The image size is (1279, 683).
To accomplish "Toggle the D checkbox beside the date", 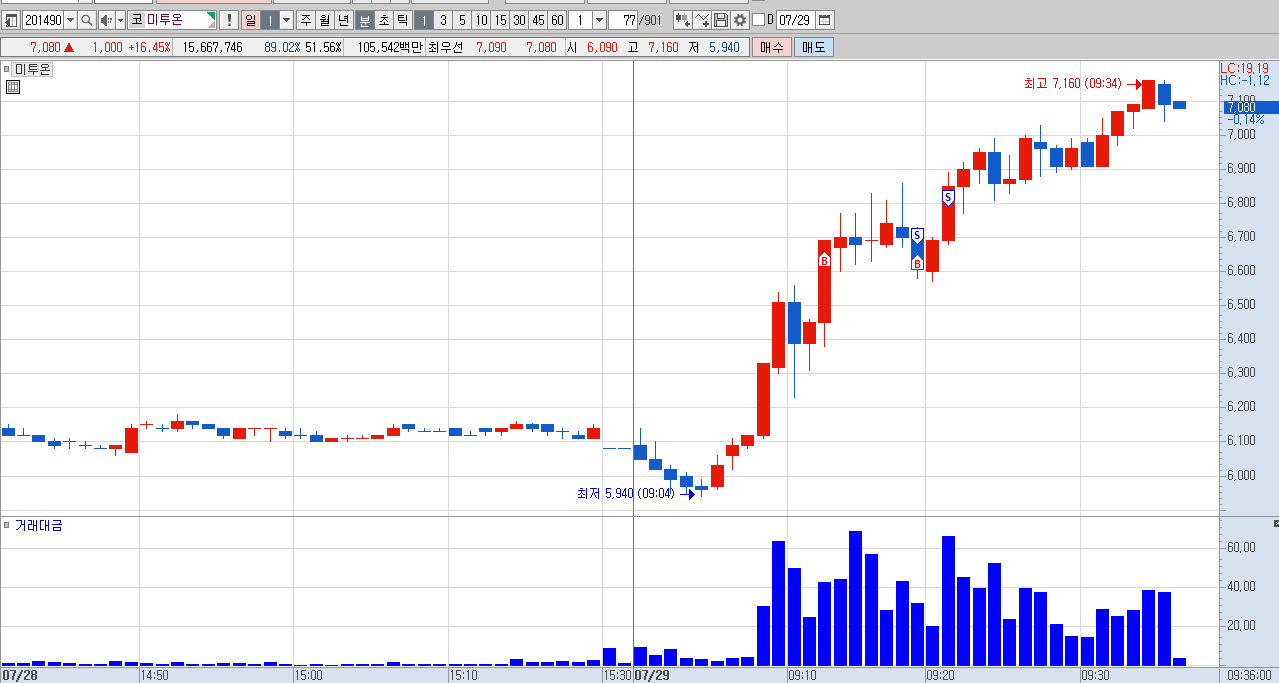I will click(758, 20).
